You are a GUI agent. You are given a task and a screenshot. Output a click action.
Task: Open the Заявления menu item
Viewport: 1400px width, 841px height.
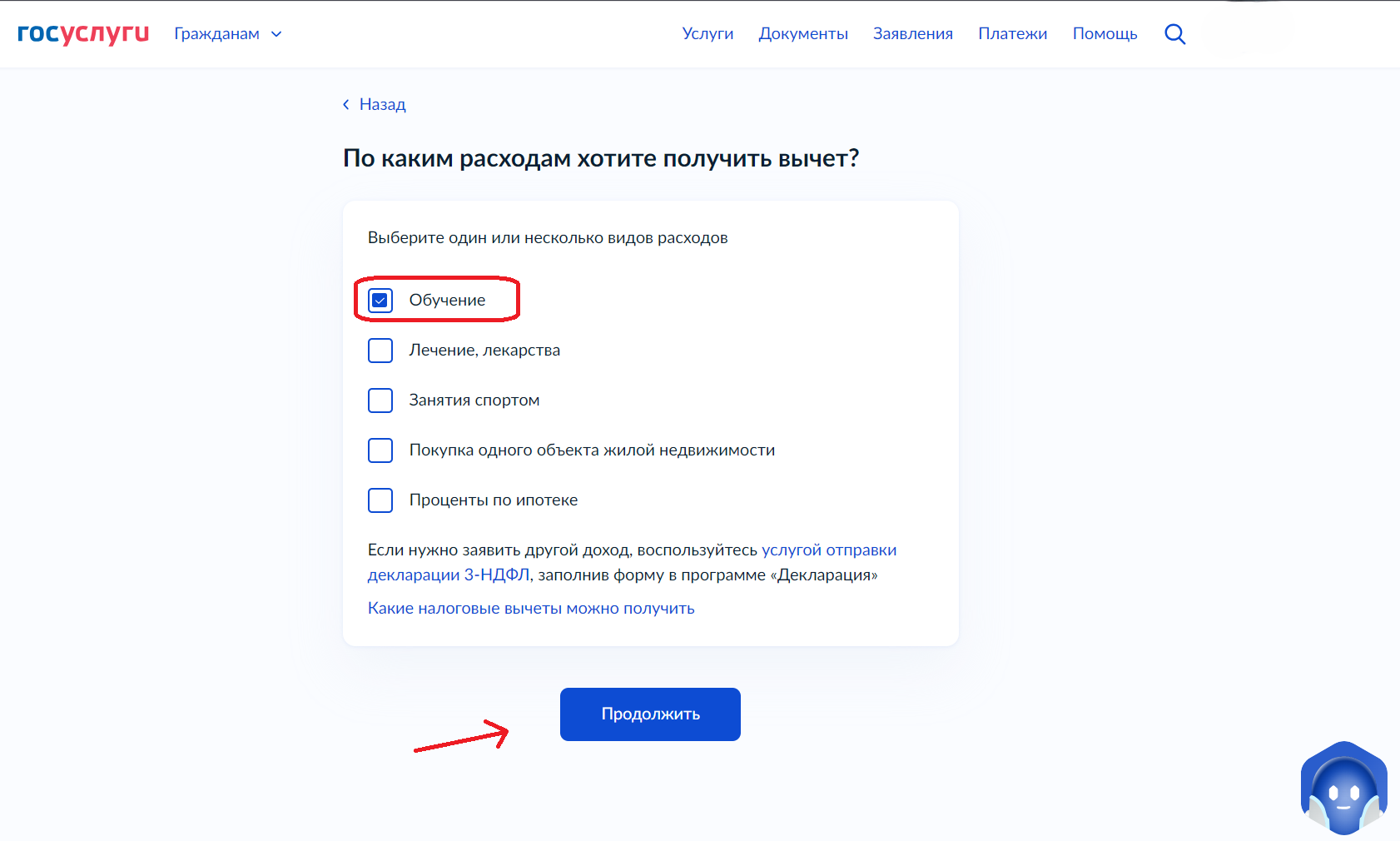(x=913, y=34)
